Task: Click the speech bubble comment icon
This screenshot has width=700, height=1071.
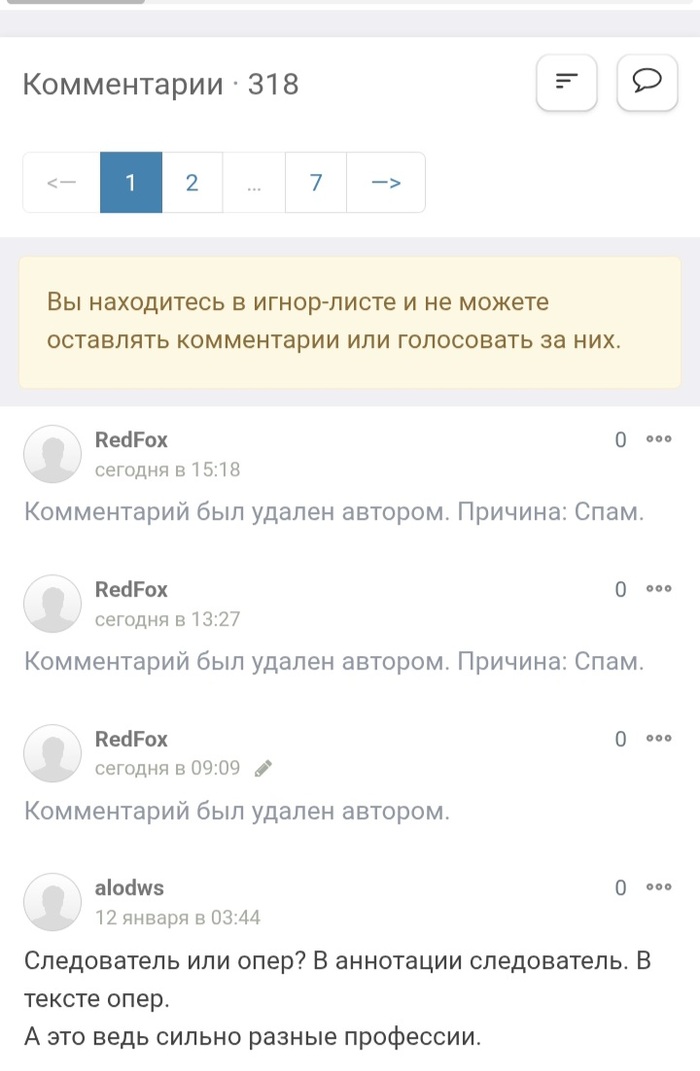Action: (x=647, y=81)
